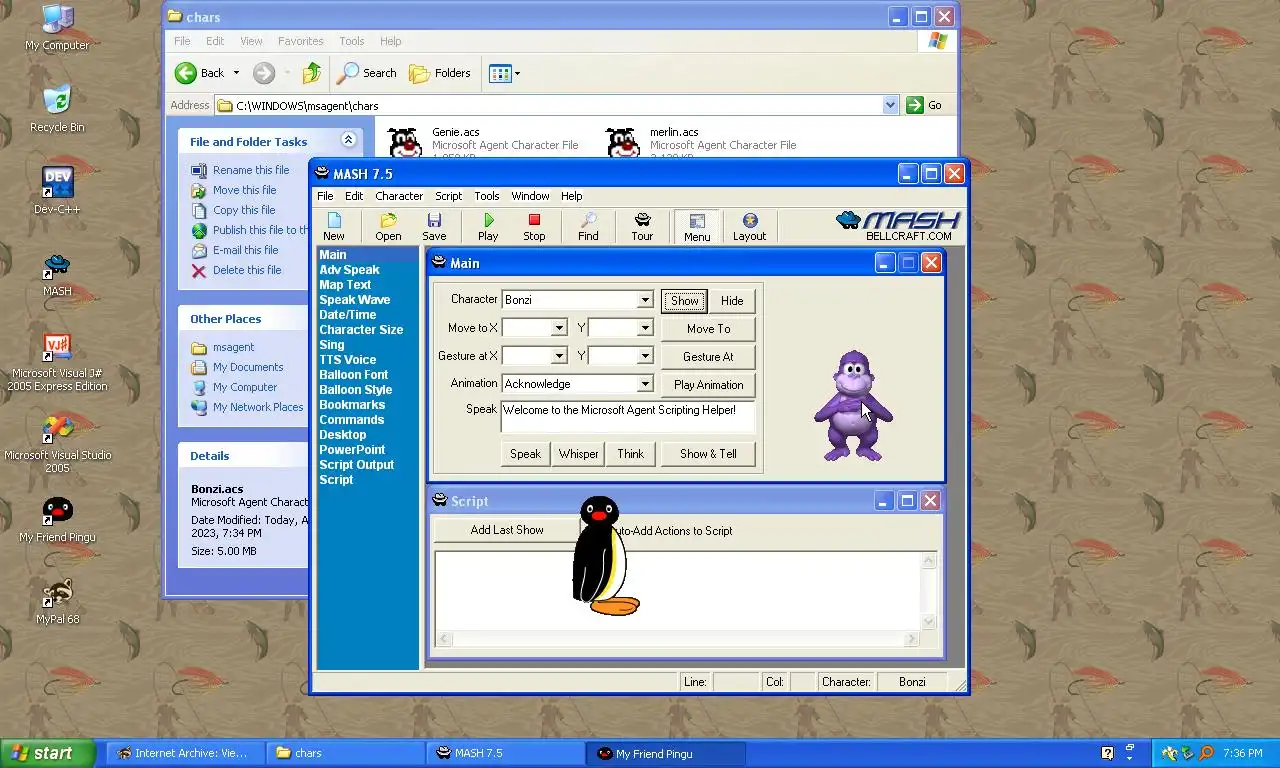Screen dimensions: 1280x768
Task: Click the red Stop icon in MASH
Action: [x=534, y=227]
